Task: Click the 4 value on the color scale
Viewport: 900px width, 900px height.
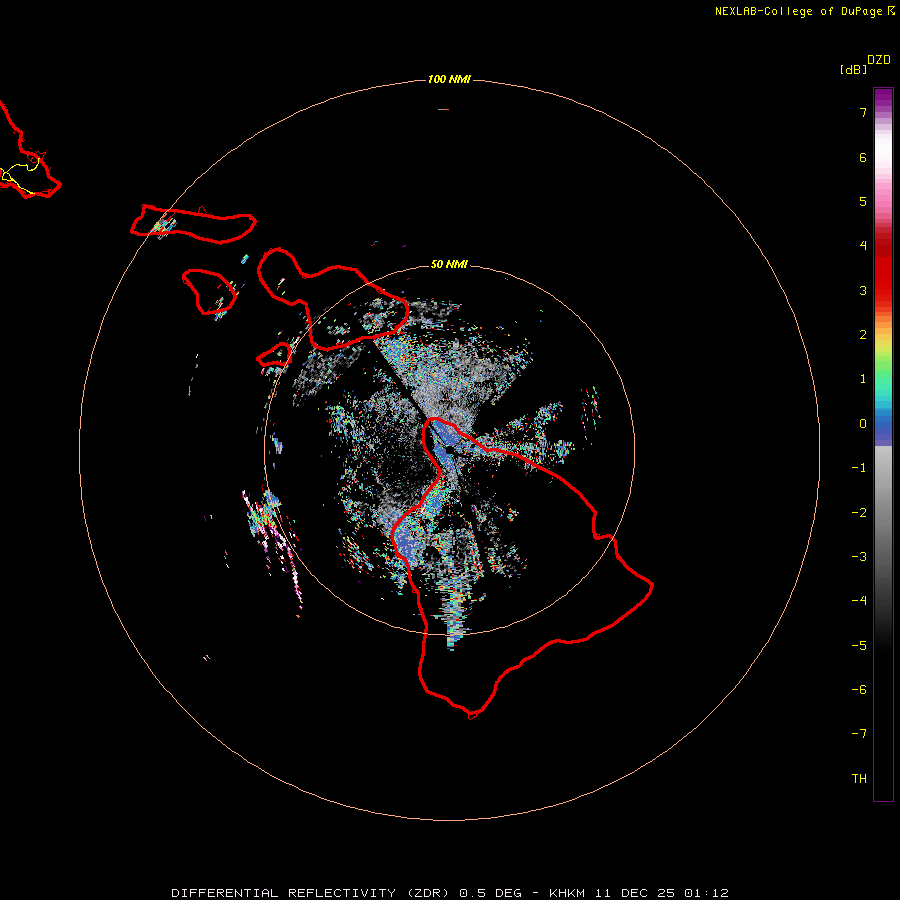Action: (863, 246)
